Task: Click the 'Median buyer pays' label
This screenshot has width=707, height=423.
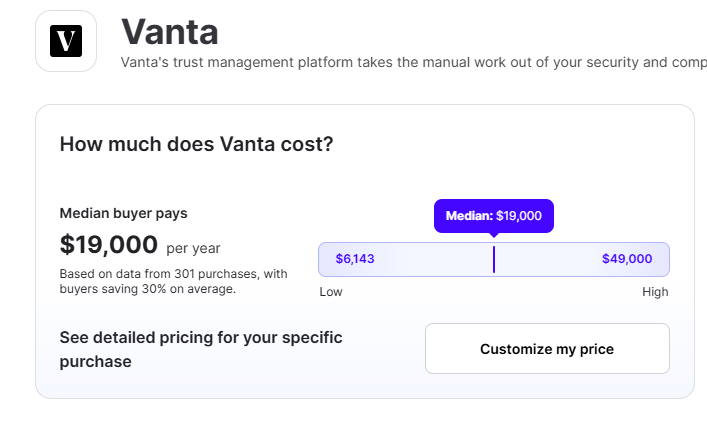Action: [x=124, y=213]
